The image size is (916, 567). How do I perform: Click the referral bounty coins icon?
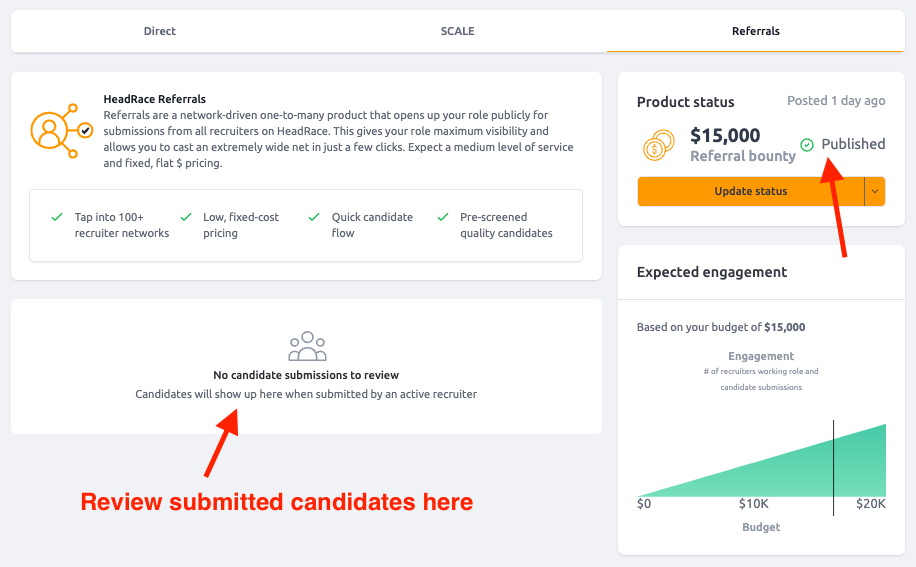coord(658,145)
